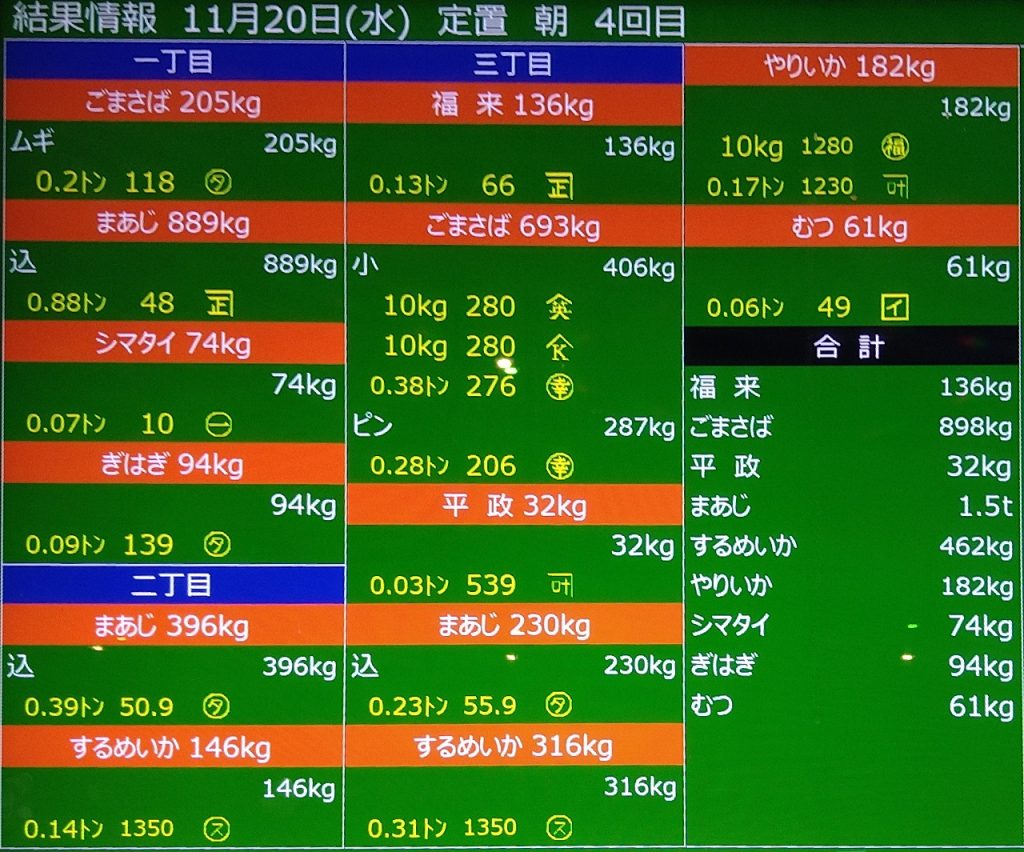Click the まあじ 889kg orange bar
The height and width of the screenshot is (852, 1024).
coord(173,223)
